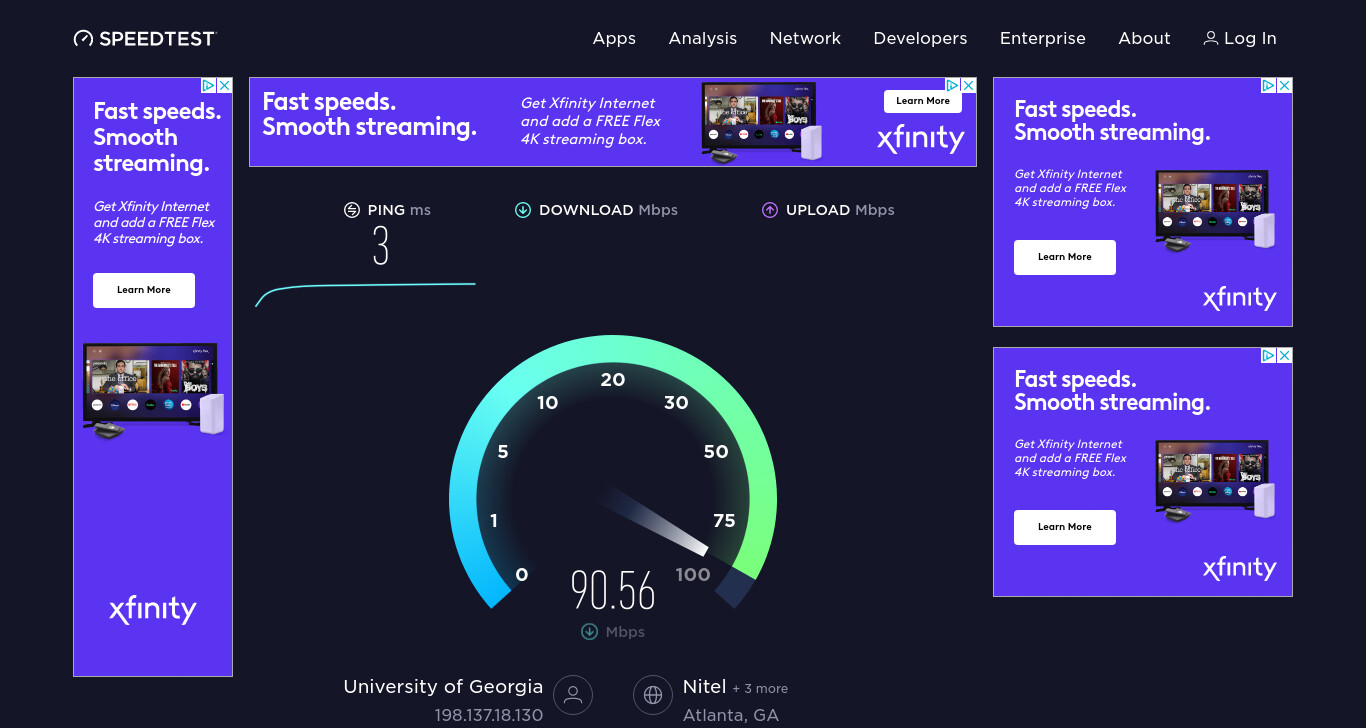Click the ping value 3
This screenshot has height=728, width=1366.
click(x=380, y=246)
